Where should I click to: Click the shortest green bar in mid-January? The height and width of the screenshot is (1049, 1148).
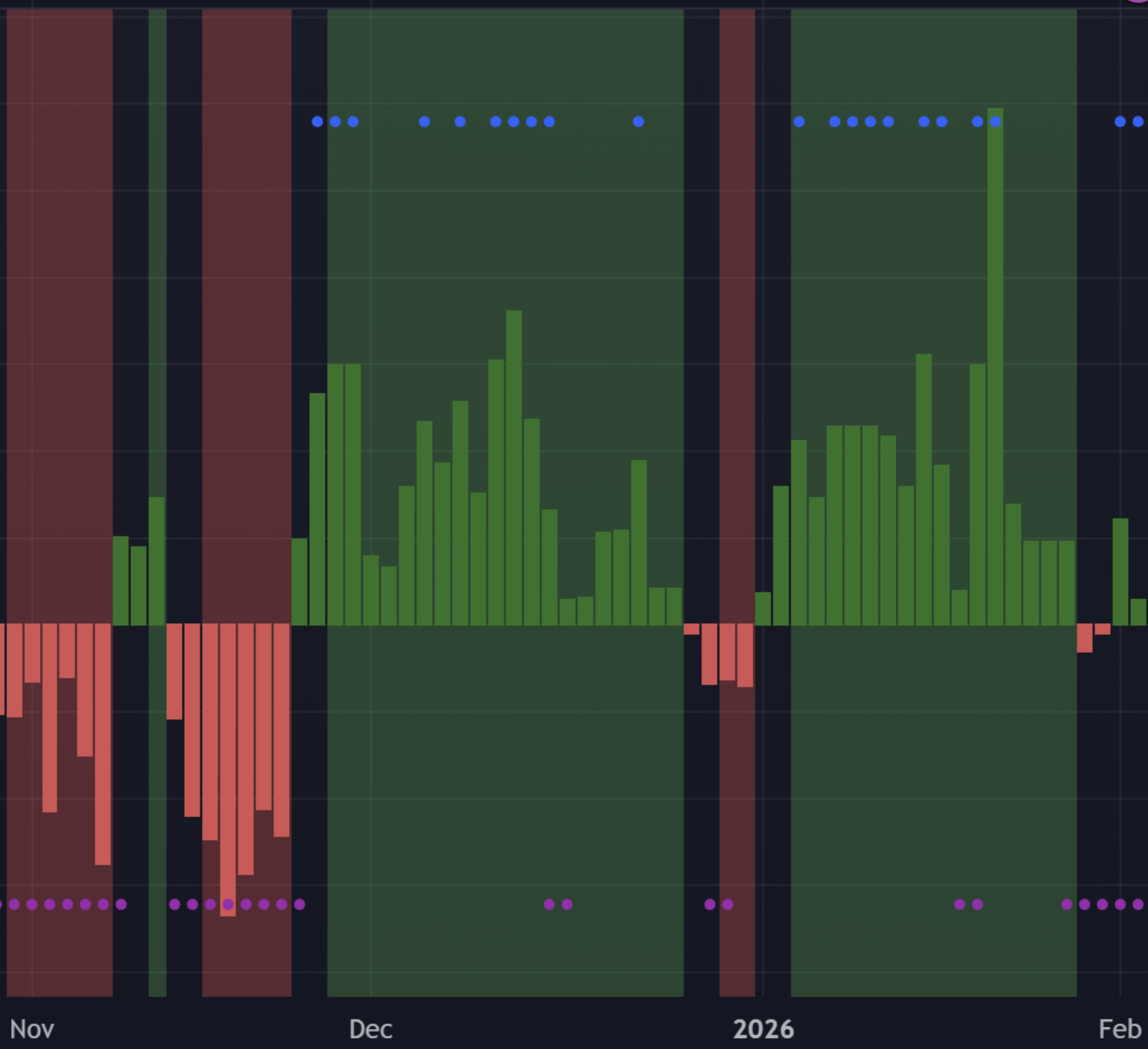[960, 607]
